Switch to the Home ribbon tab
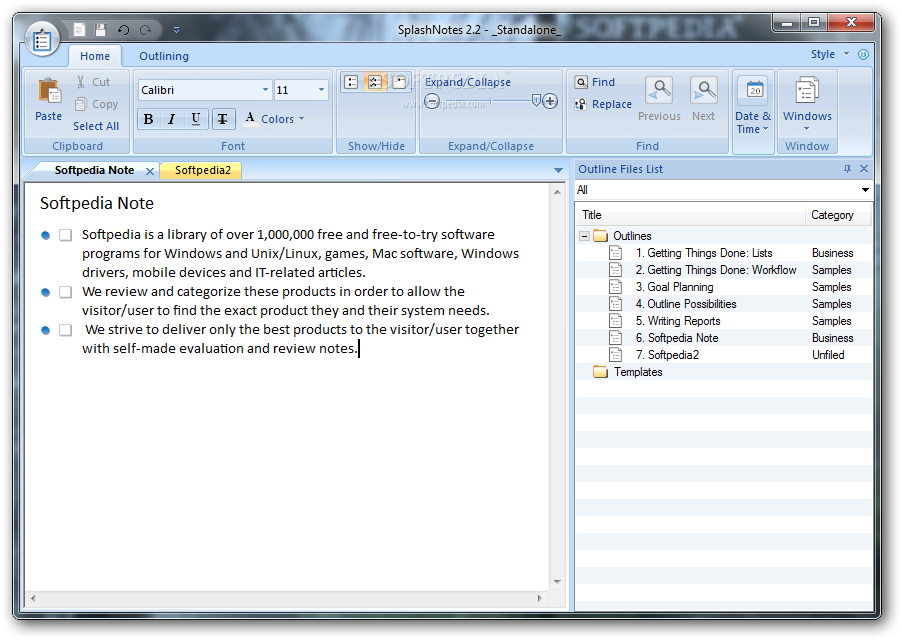 coord(95,56)
